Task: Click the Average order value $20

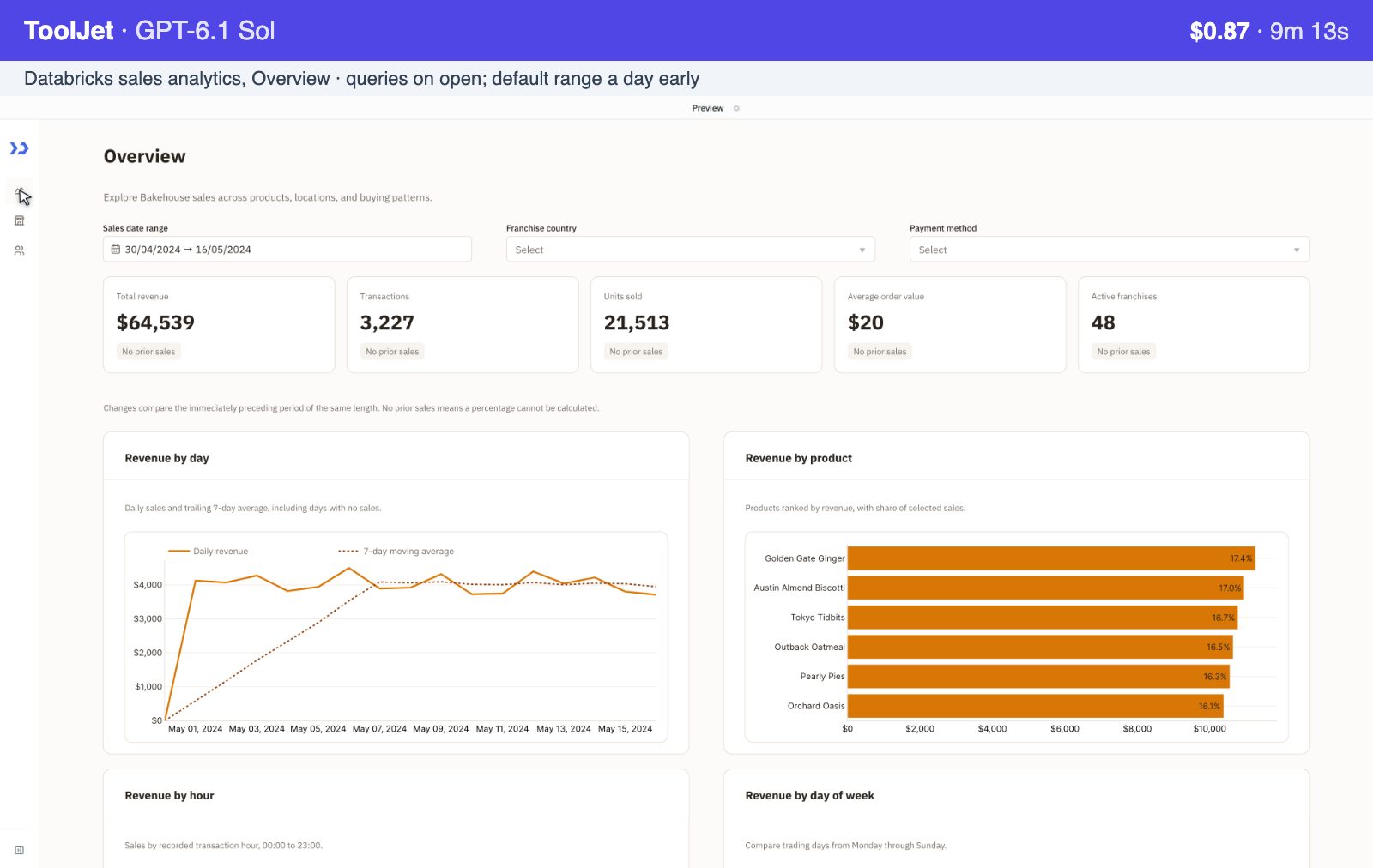Action: (x=866, y=322)
